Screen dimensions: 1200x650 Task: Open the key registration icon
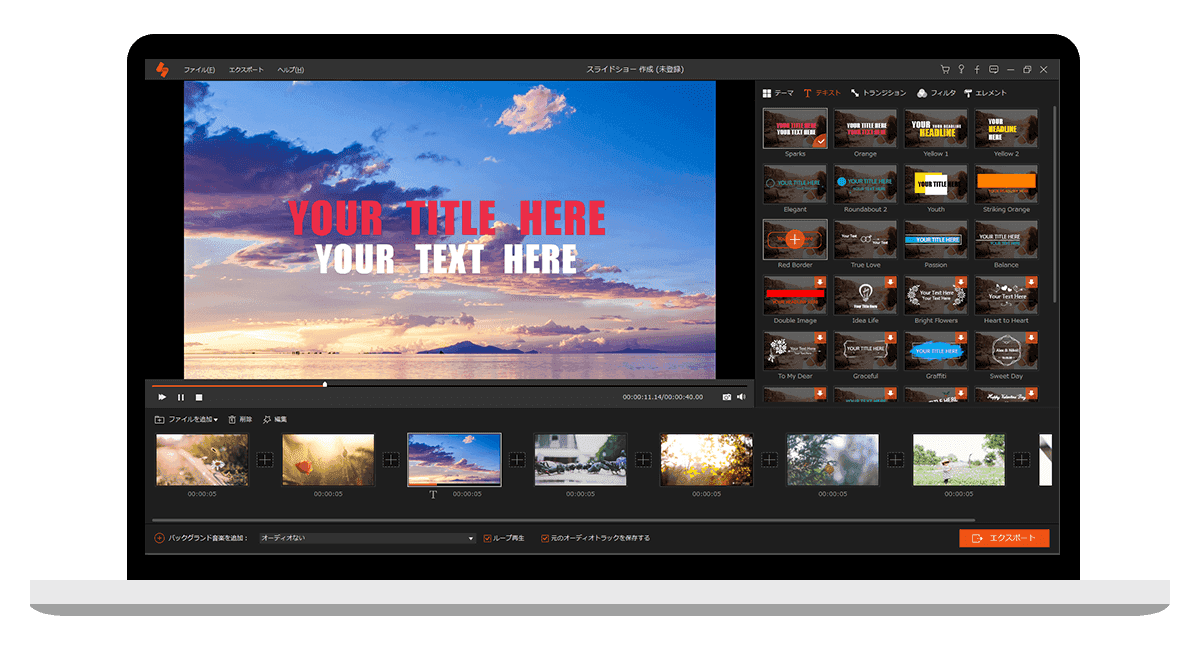961,69
